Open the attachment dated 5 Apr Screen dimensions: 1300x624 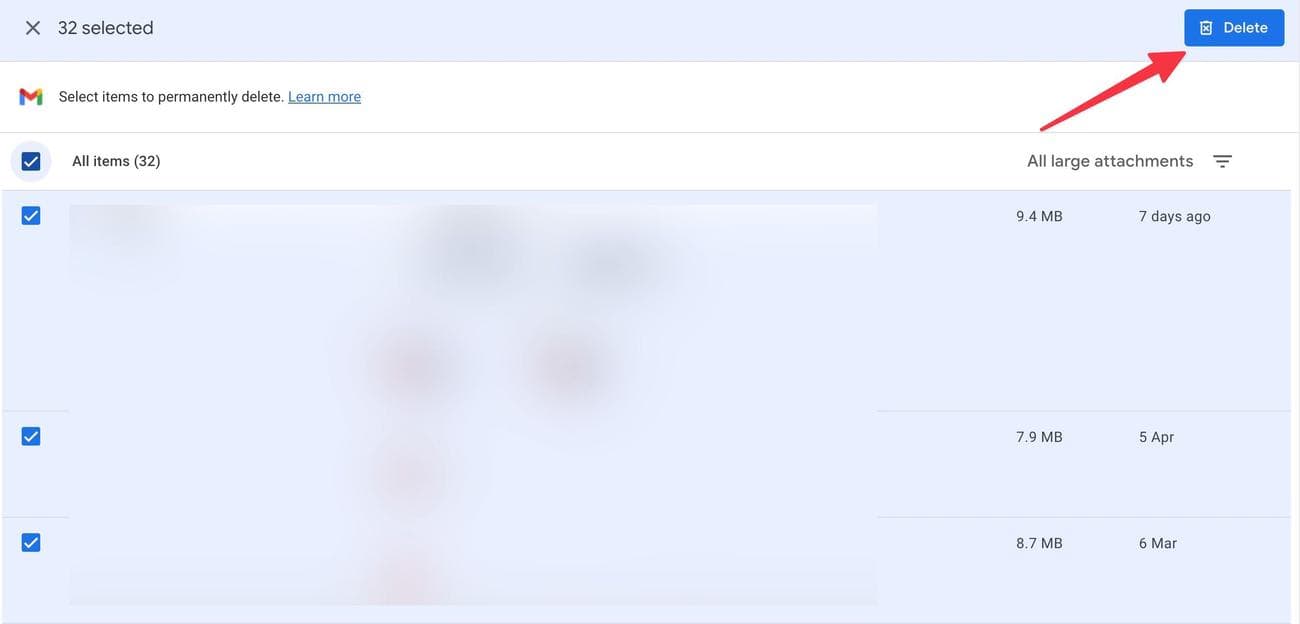(1156, 437)
